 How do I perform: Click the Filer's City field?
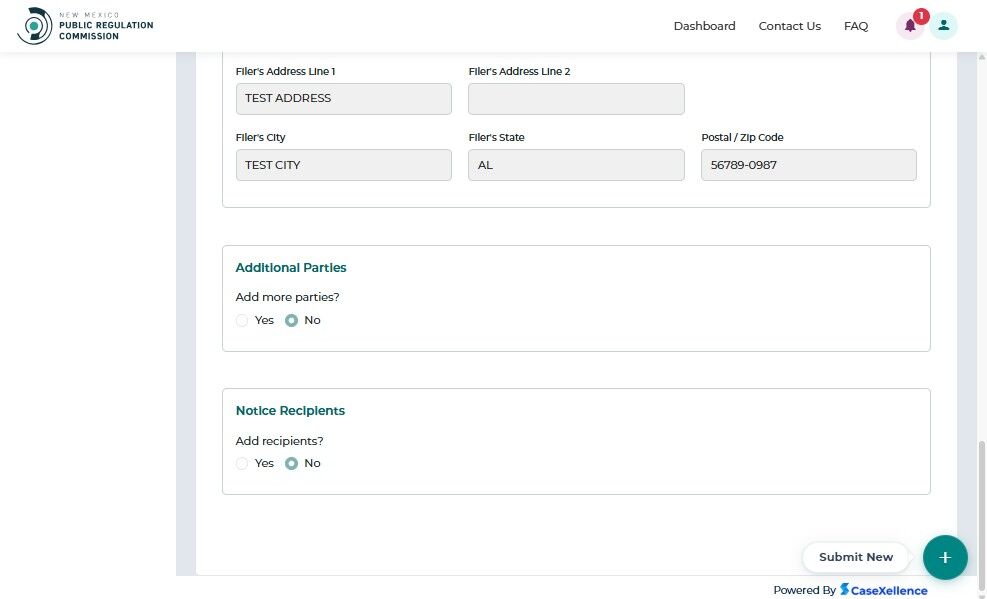coord(343,165)
